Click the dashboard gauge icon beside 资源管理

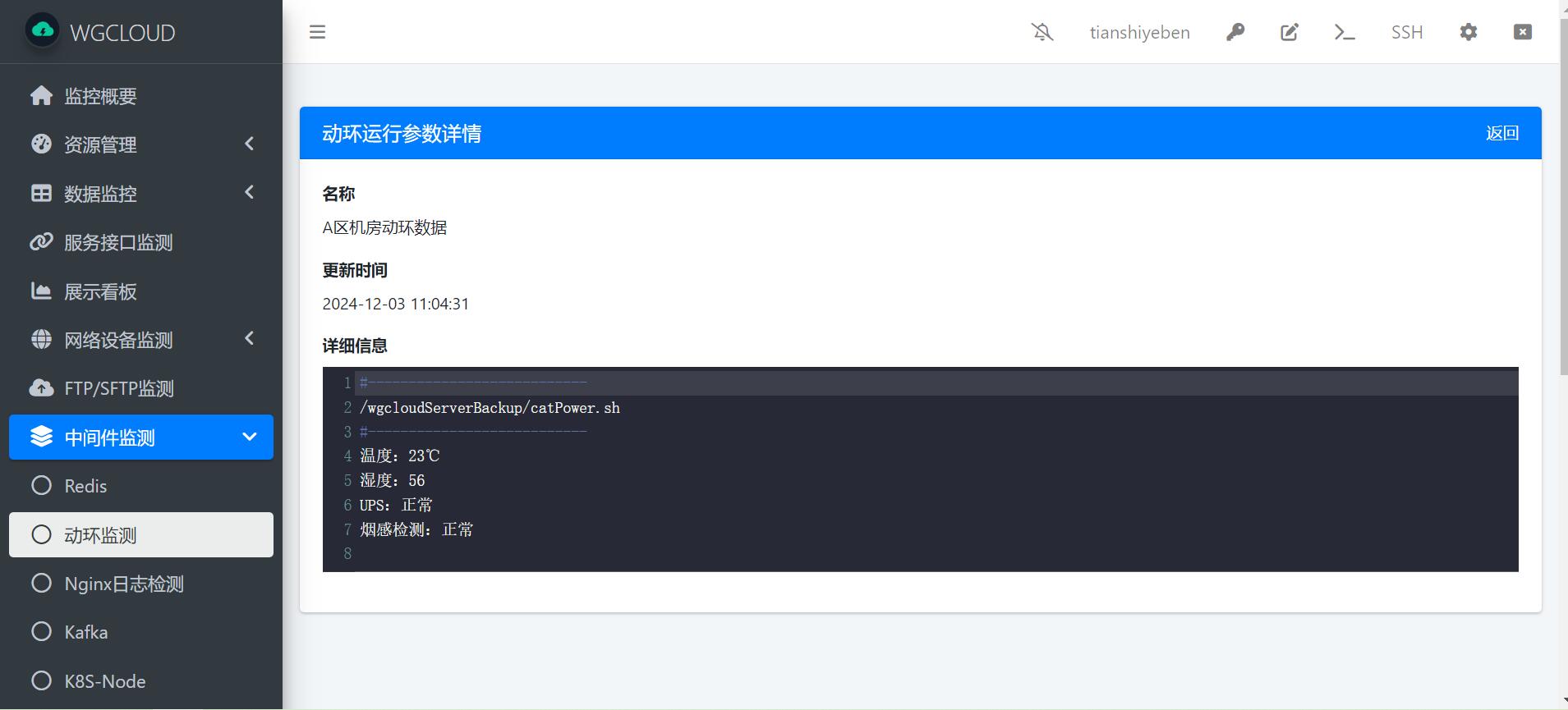click(x=41, y=144)
